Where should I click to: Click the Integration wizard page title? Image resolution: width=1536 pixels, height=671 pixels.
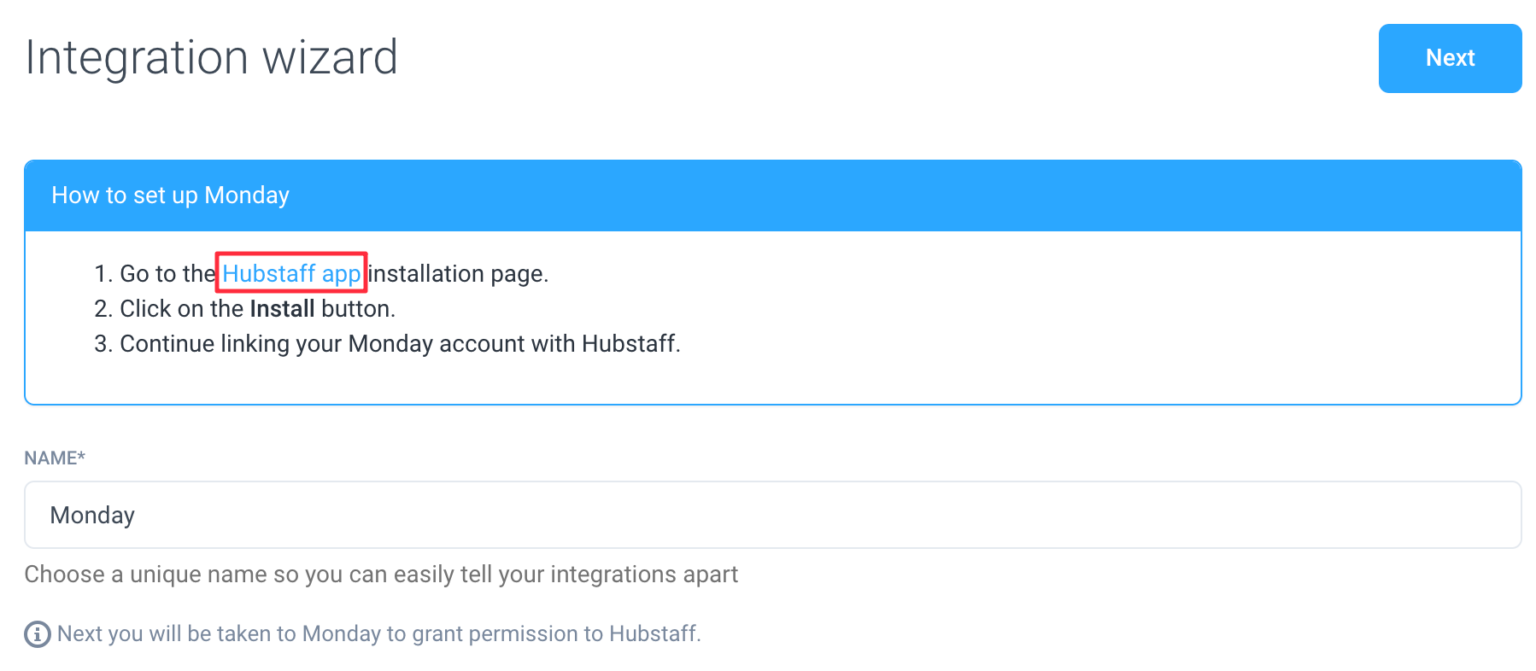211,58
